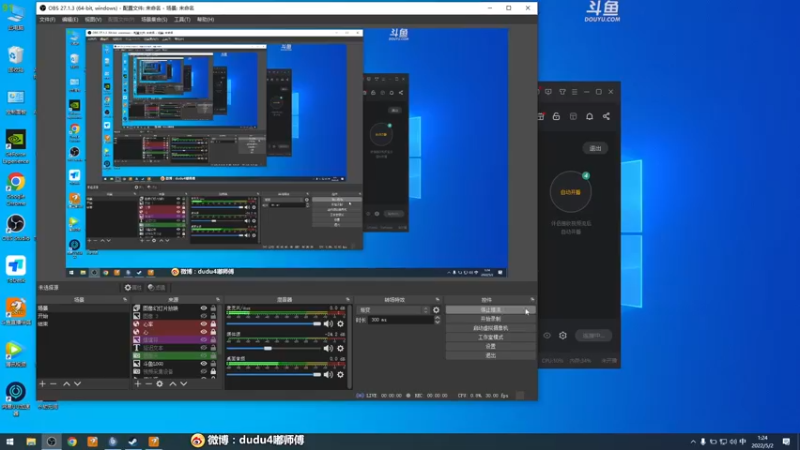Screen dimensions: 800x450
Task: Open the 文件(F) menu
Action: pos(47,19)
